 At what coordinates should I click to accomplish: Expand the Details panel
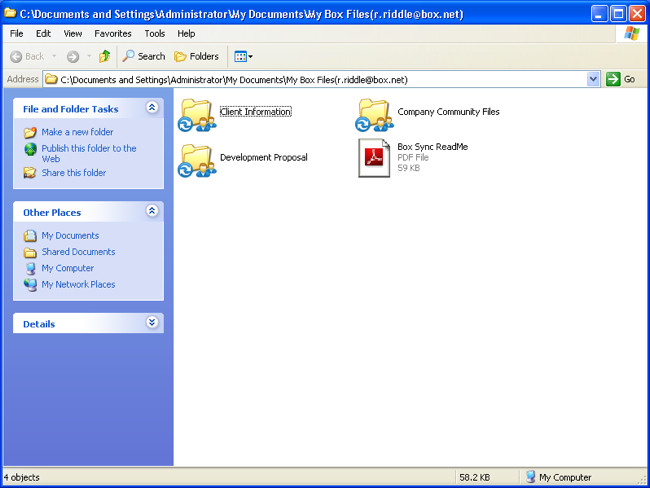coord(152,322)
